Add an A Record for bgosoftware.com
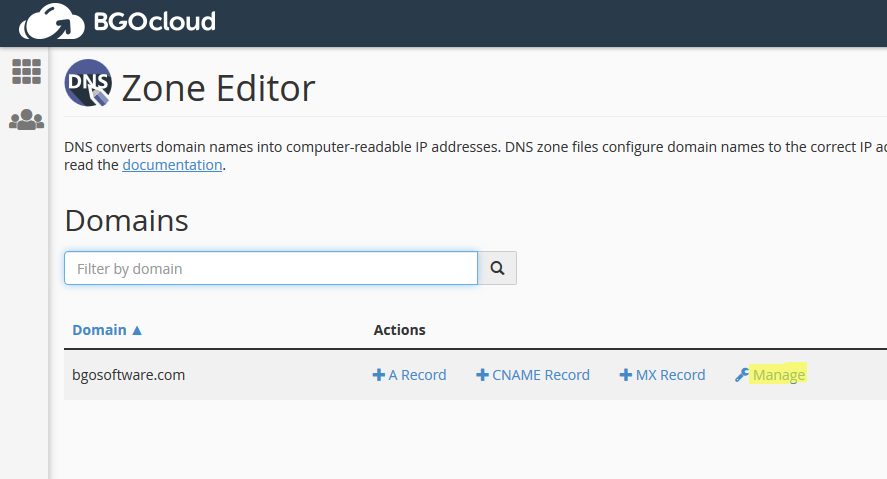The height and width of the screenshot is (479, 887). [x=410, y=375]
